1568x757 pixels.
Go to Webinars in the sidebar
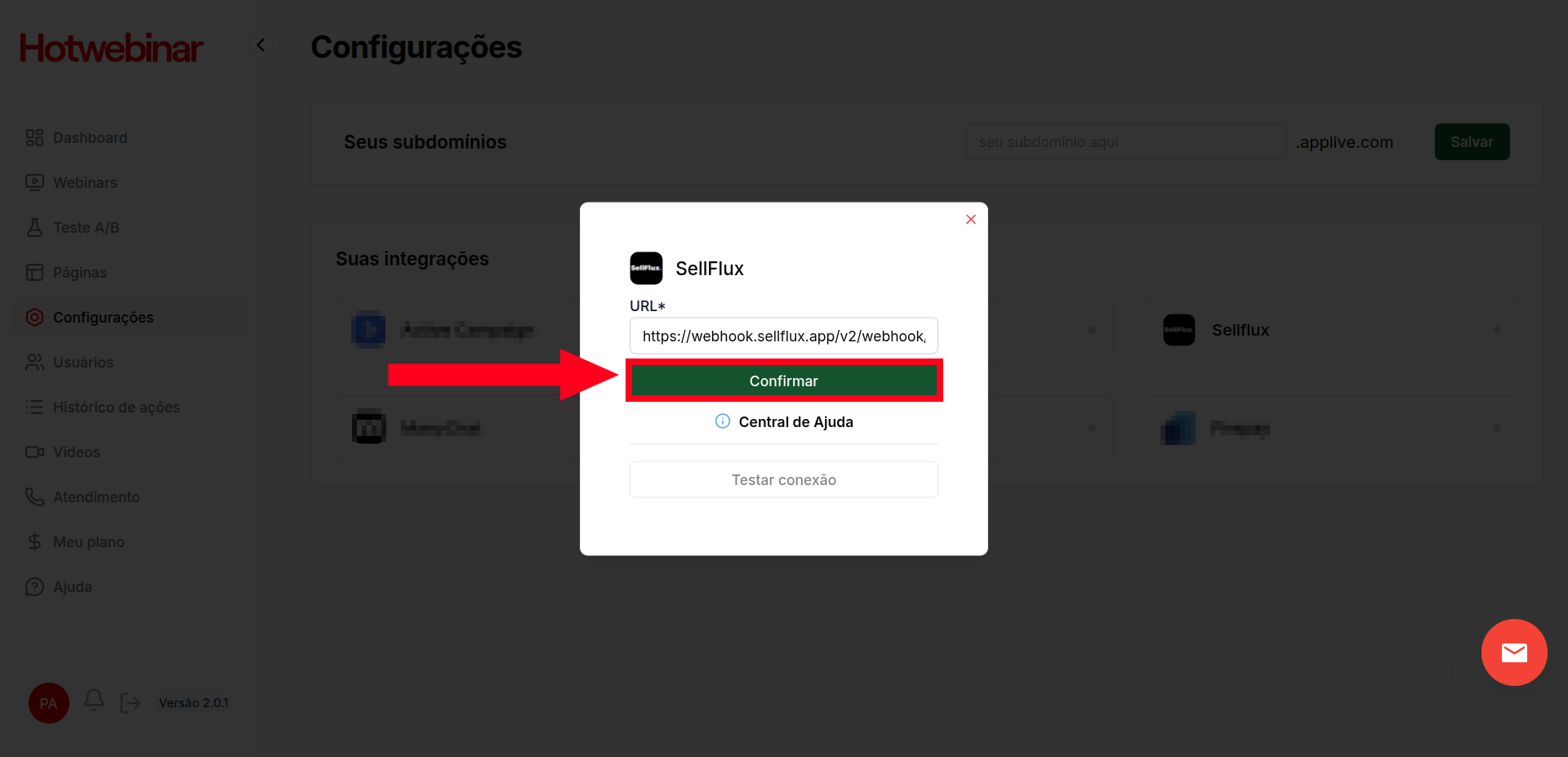pos(85,183)
